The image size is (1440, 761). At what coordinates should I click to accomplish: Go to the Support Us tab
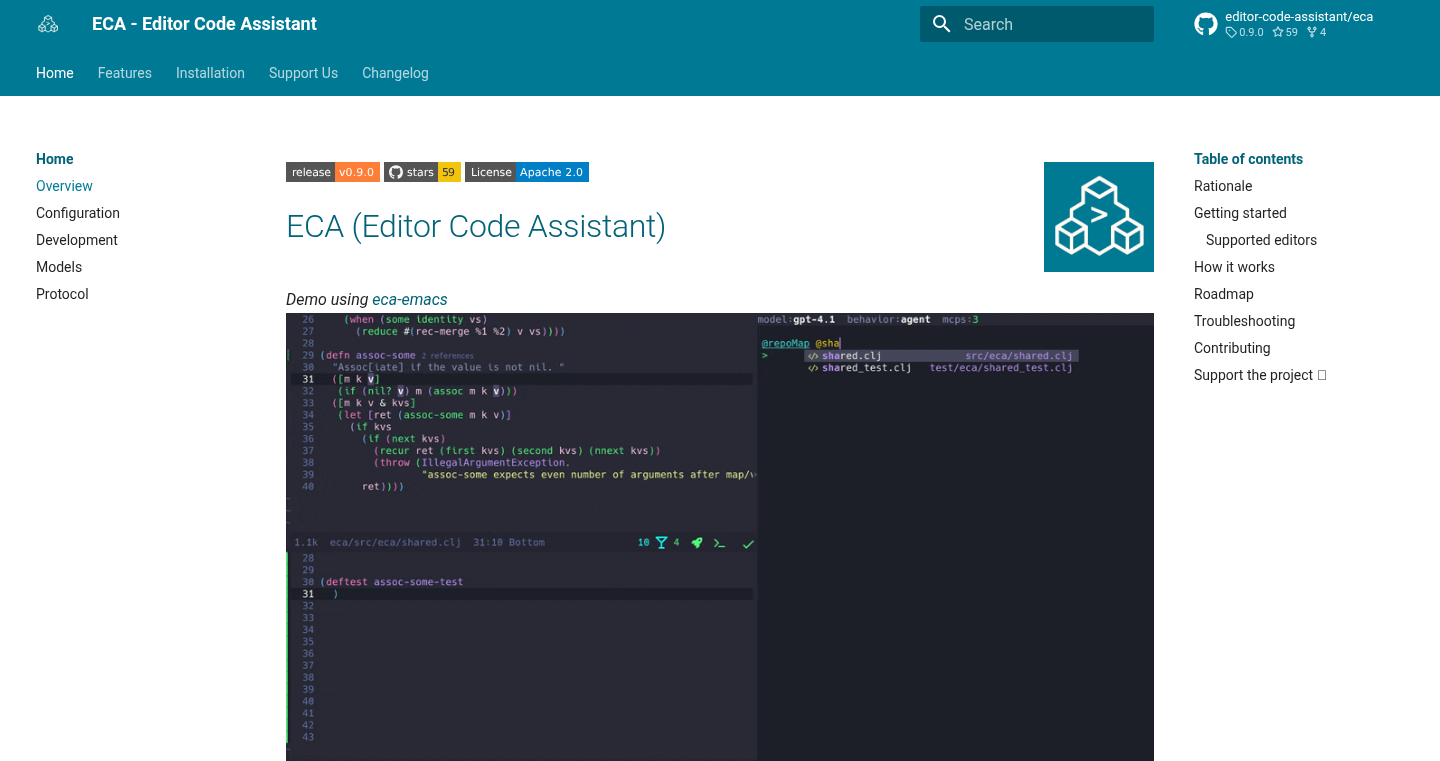pos(303,73)
